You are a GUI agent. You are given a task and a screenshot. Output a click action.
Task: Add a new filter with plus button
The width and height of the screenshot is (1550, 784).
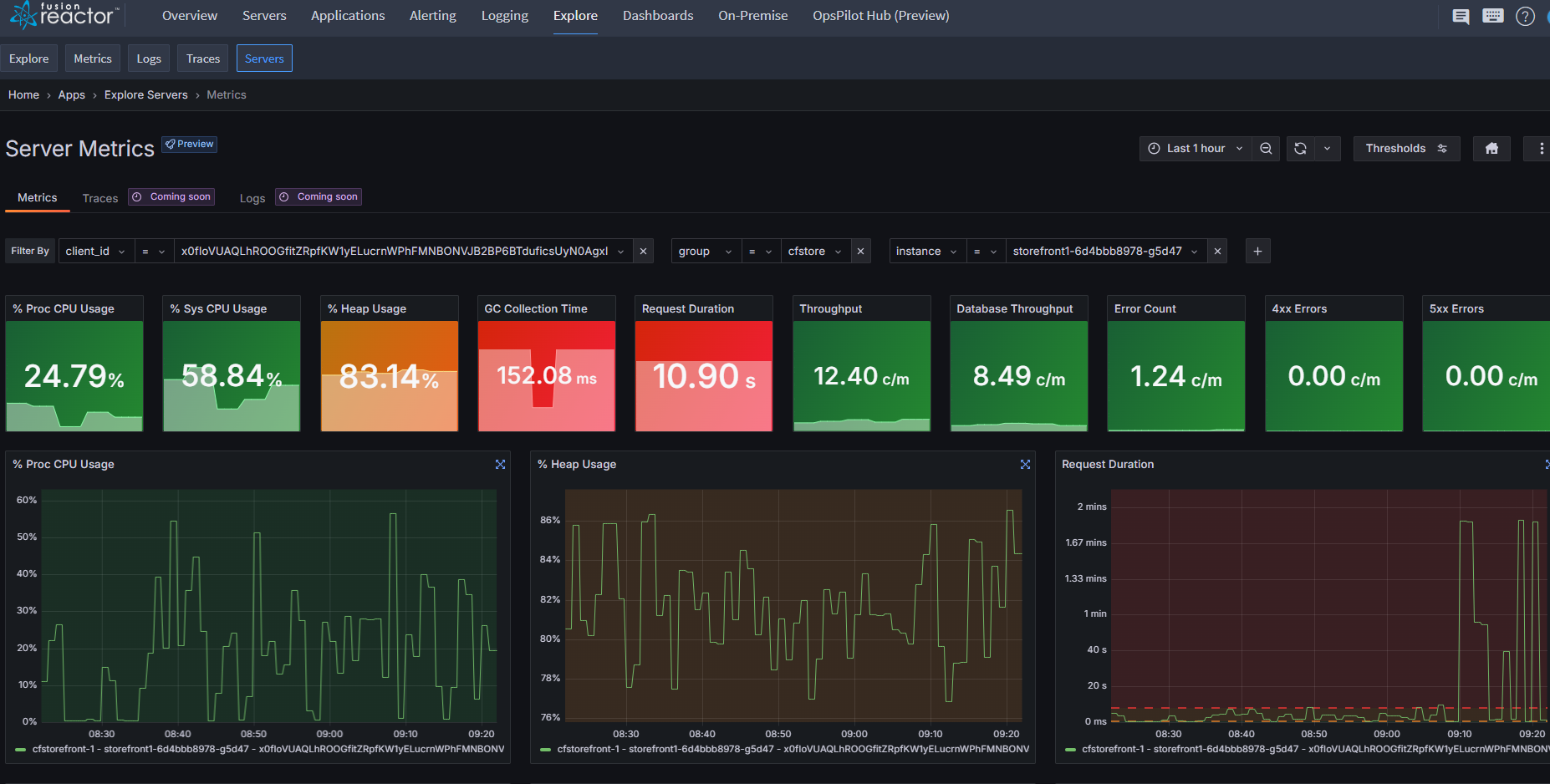click(1257, 252)
